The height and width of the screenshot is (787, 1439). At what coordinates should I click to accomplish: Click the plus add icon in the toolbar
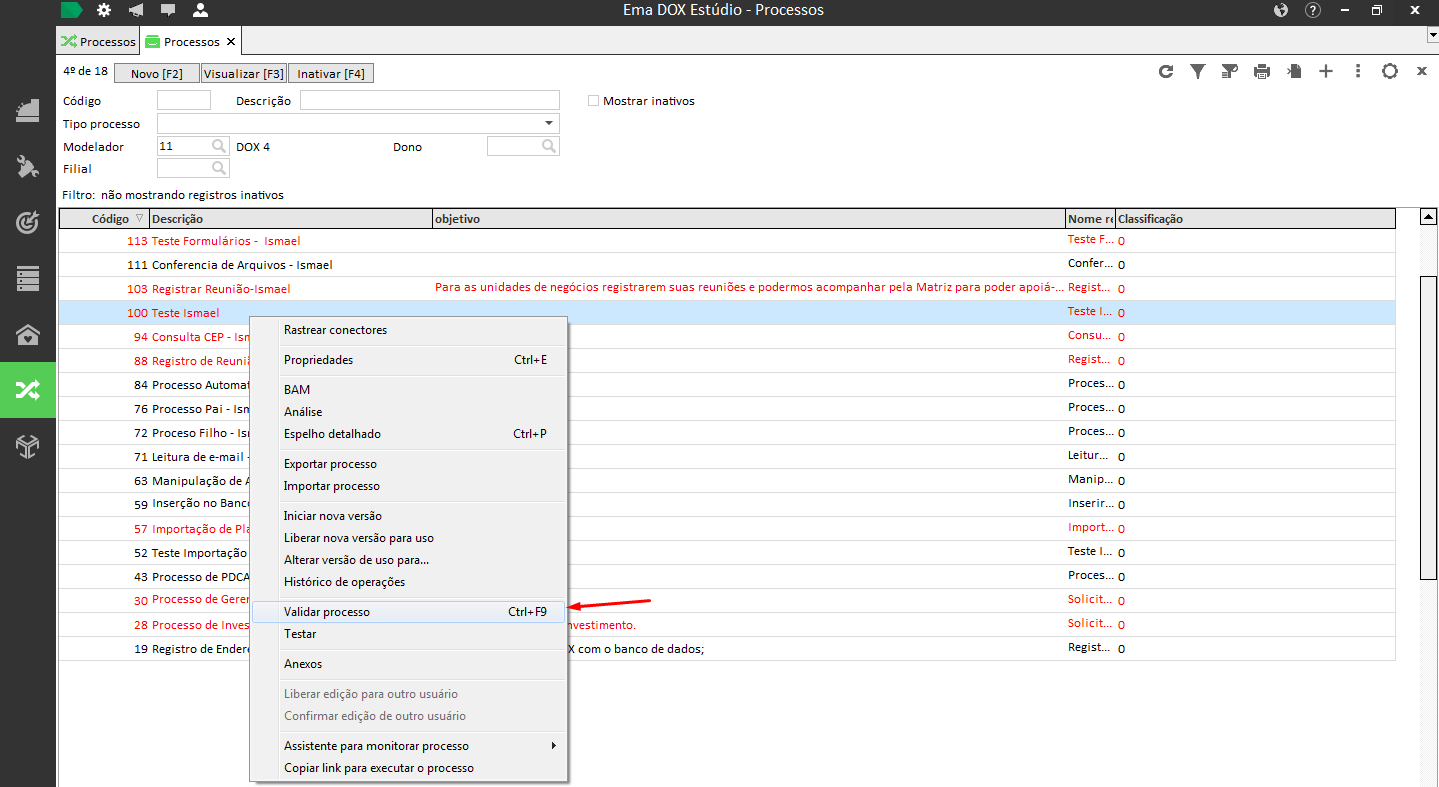click(1326, 71)
